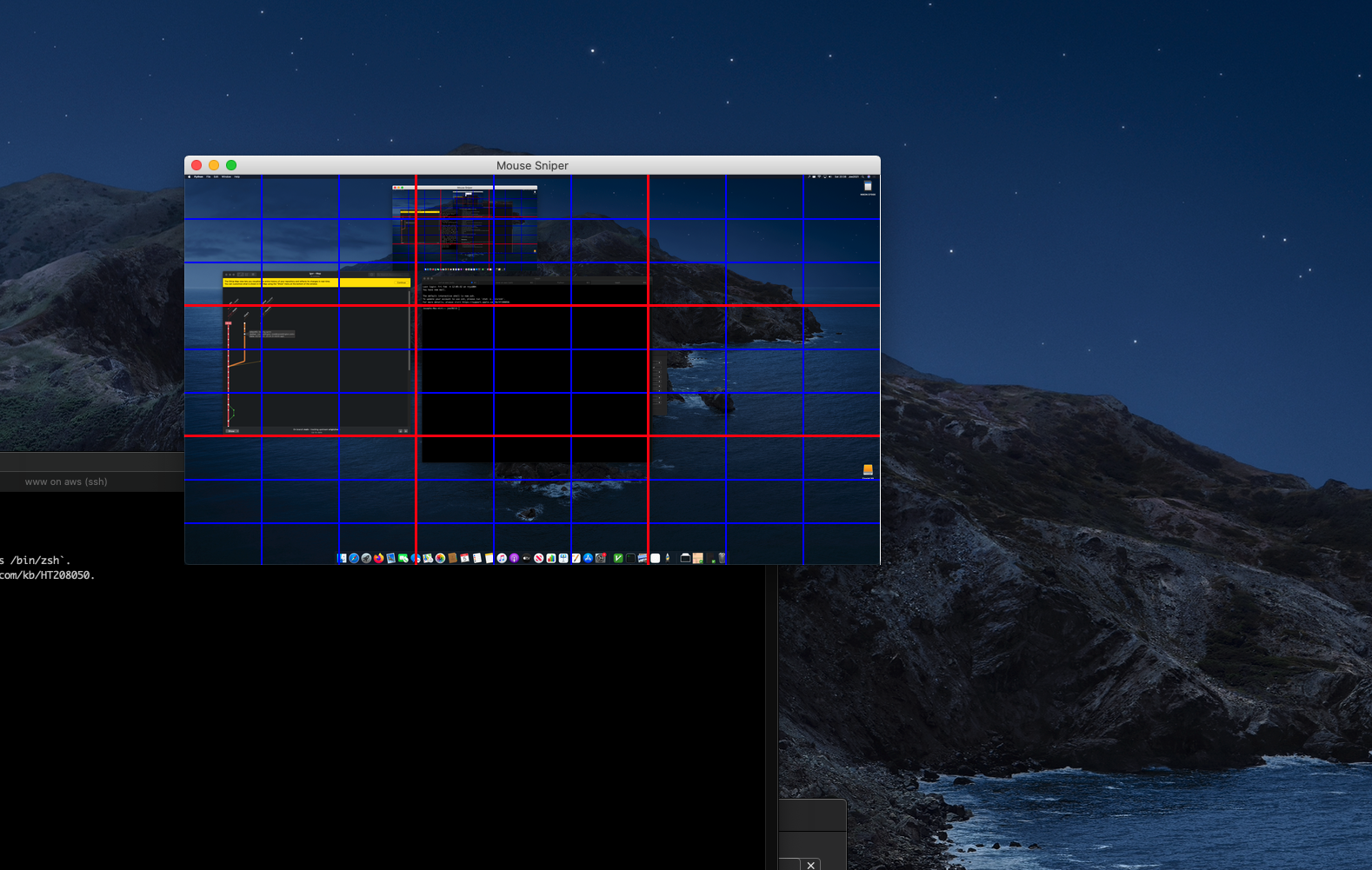Click the purple Podcasts icon in the preview dock
The image size is (1372, 870).
click(514, 558)
